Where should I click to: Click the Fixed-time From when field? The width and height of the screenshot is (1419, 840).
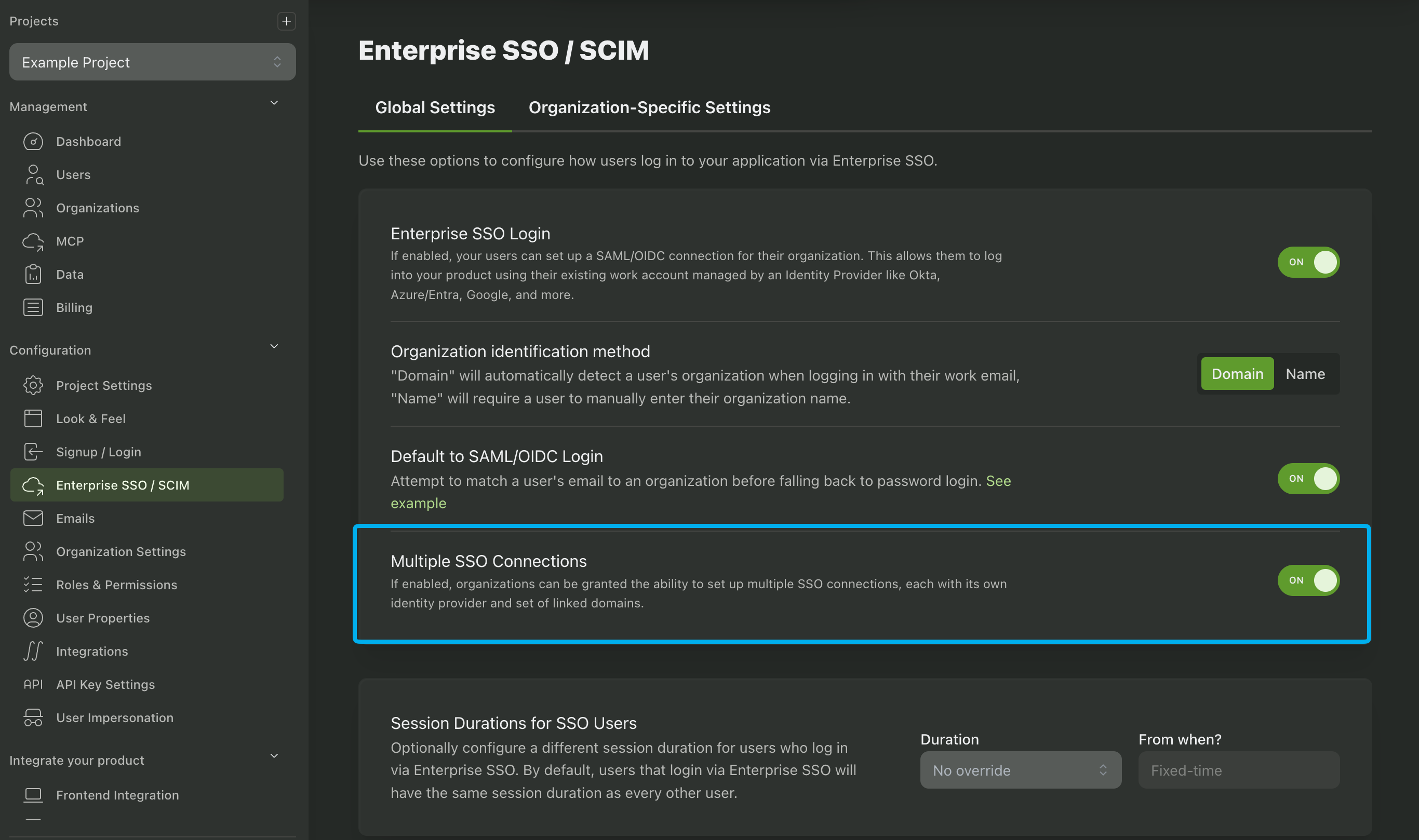coord(1239,770)
